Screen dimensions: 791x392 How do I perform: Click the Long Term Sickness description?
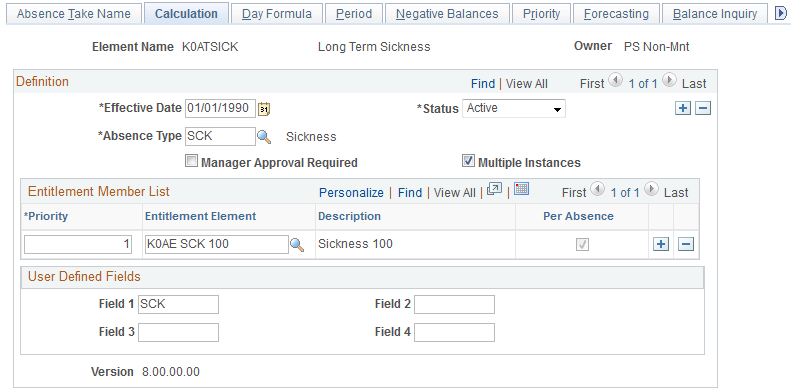(x=374, y=47)
